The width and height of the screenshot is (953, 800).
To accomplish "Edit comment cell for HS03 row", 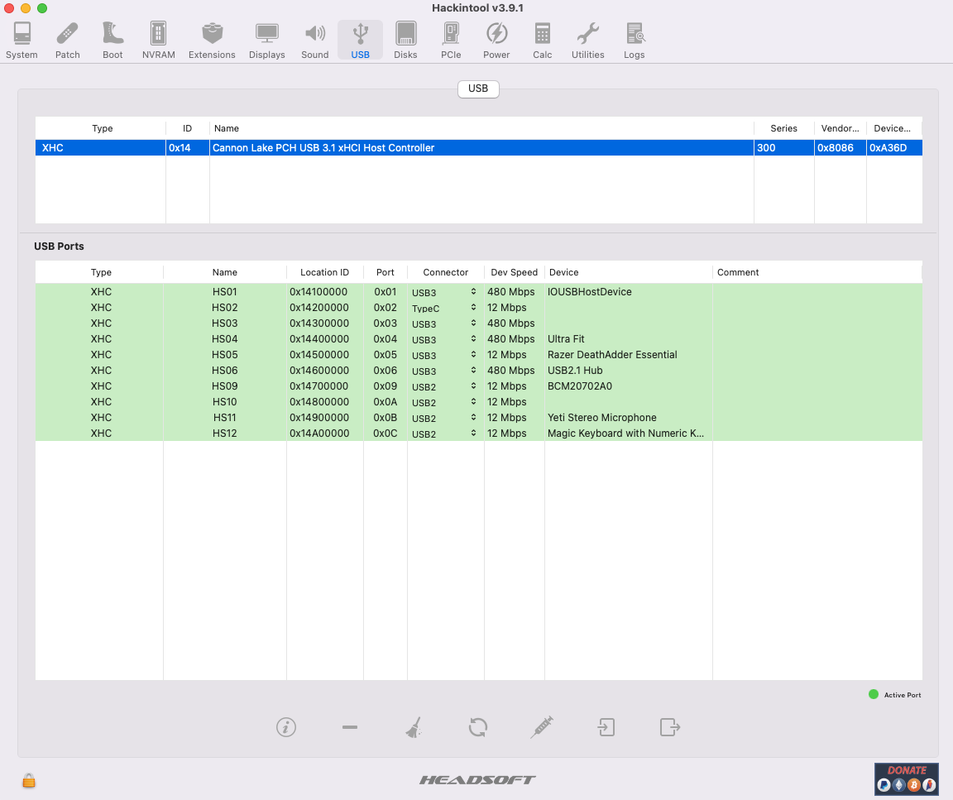I will pos(817,323).
